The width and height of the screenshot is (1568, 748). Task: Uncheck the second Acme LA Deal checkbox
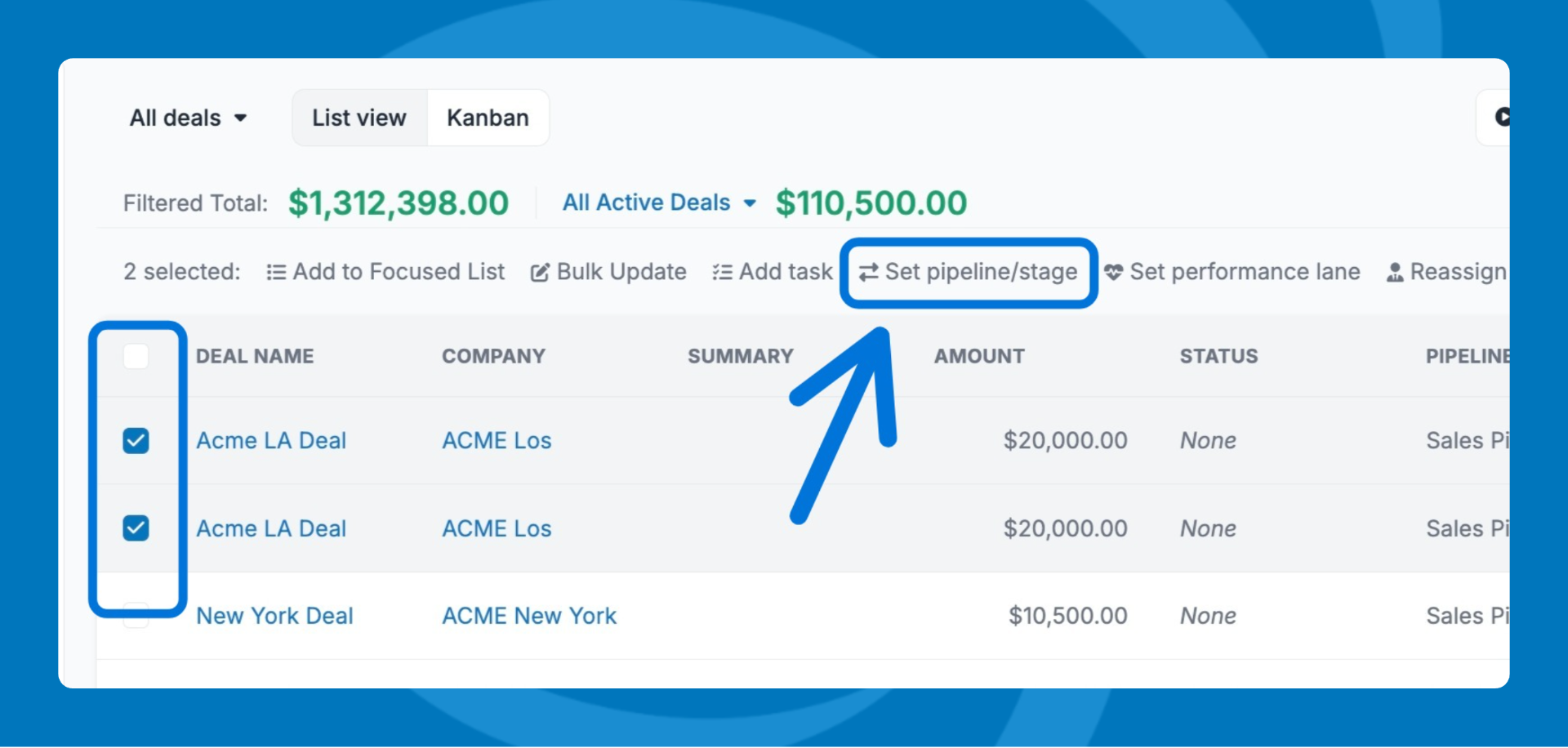136,528
